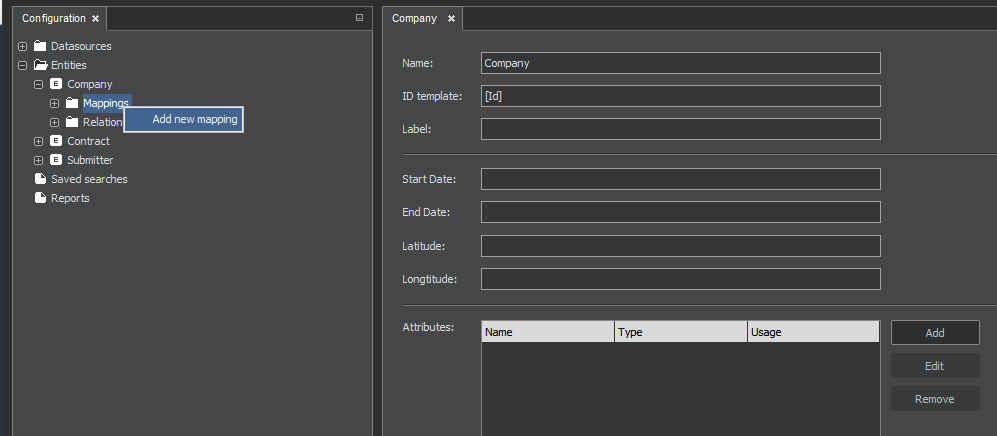Minimize the Configuration panel using corner icon

tap(359, 18)
